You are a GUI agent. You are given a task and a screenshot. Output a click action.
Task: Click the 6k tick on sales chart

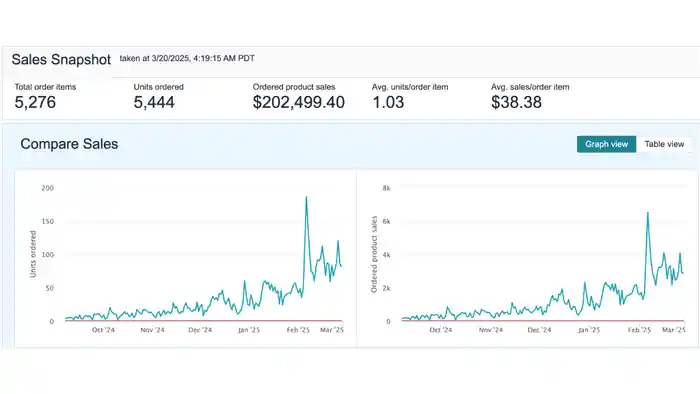[386, 221]
